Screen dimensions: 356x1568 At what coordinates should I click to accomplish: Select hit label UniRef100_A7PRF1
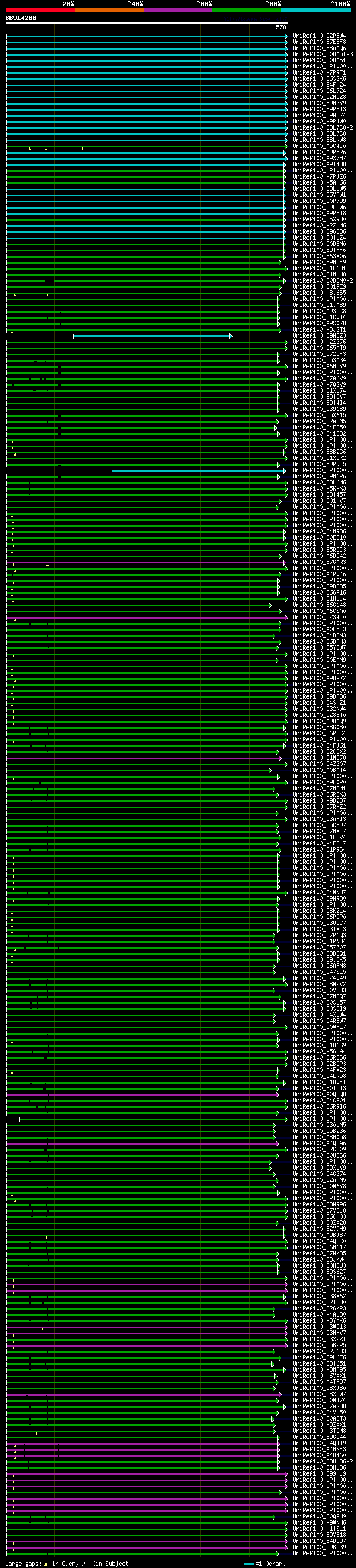pyautogui.click(x=319, y=72)
